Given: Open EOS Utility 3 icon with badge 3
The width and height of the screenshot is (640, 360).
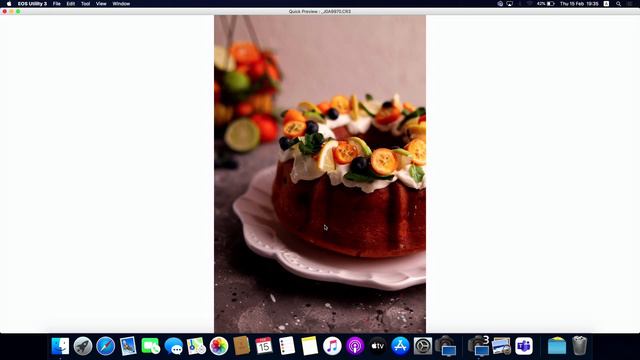Looking at the screenshot, I should [478, 346].
